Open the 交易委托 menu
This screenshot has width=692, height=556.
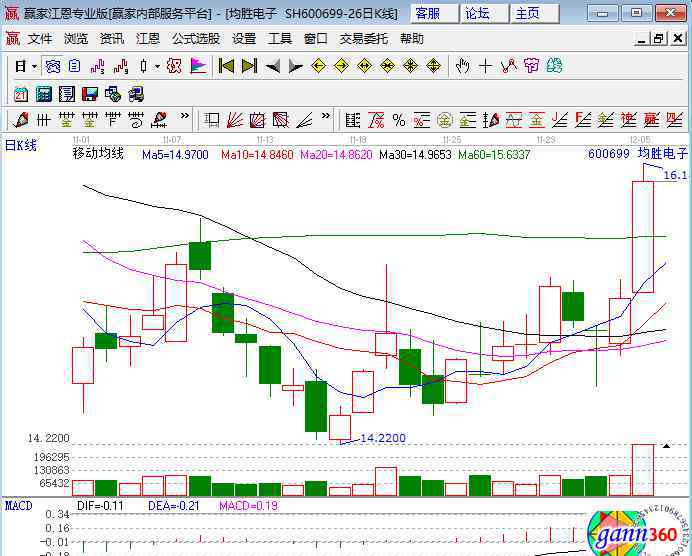click(363, 38)
